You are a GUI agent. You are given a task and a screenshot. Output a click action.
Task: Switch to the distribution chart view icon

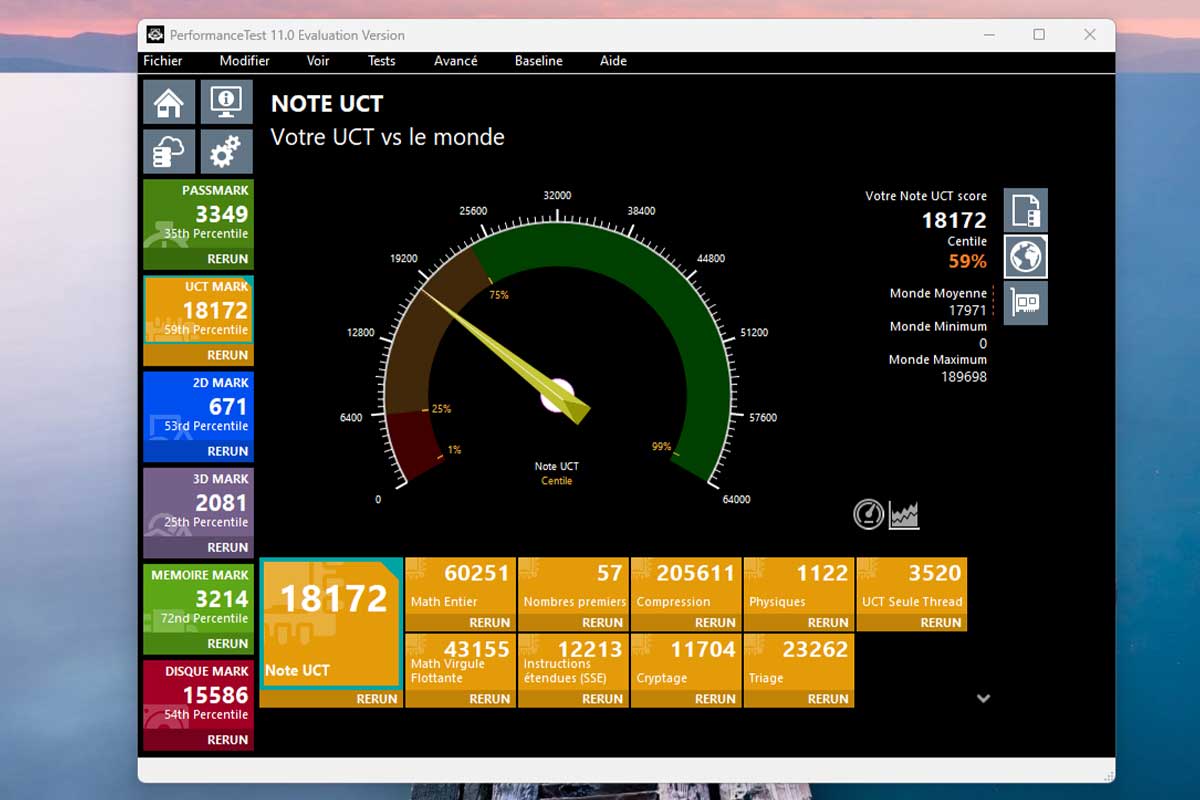(904, 514)
